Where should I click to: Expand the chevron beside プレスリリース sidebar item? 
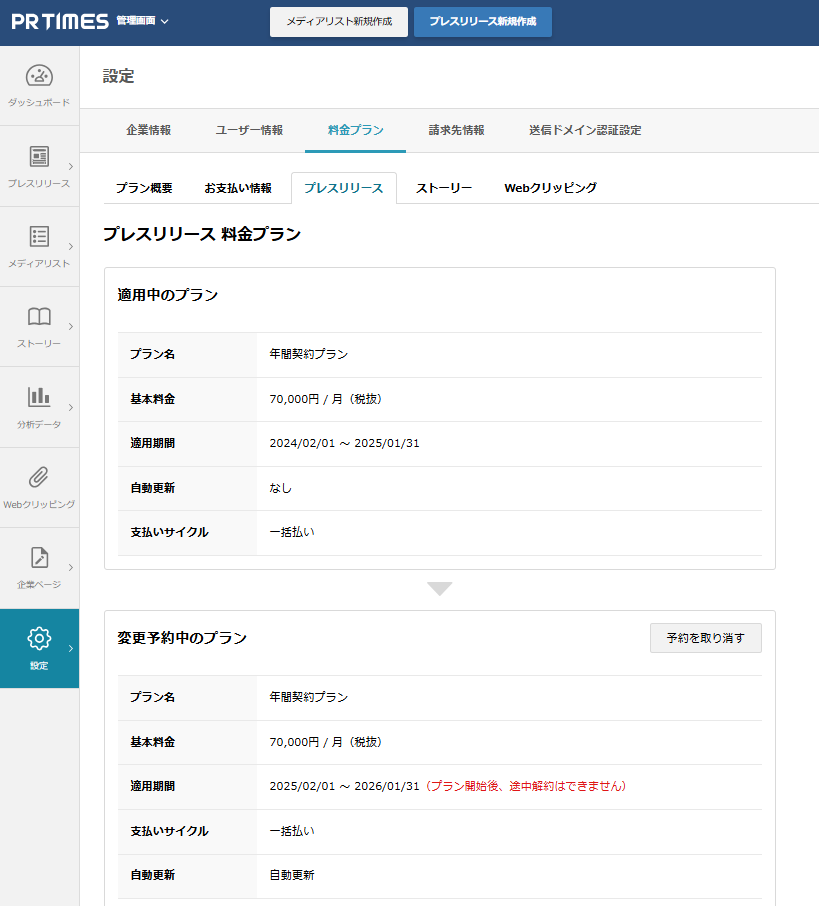[70, 166]
